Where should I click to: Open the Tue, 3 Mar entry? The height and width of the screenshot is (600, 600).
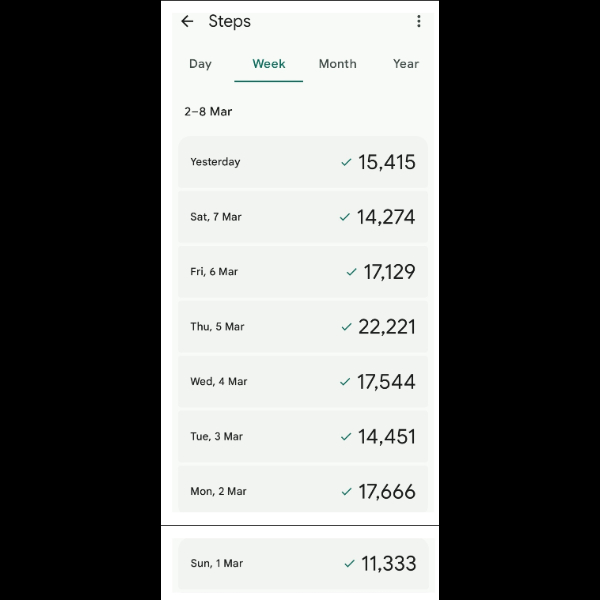[x=302, y=437]
